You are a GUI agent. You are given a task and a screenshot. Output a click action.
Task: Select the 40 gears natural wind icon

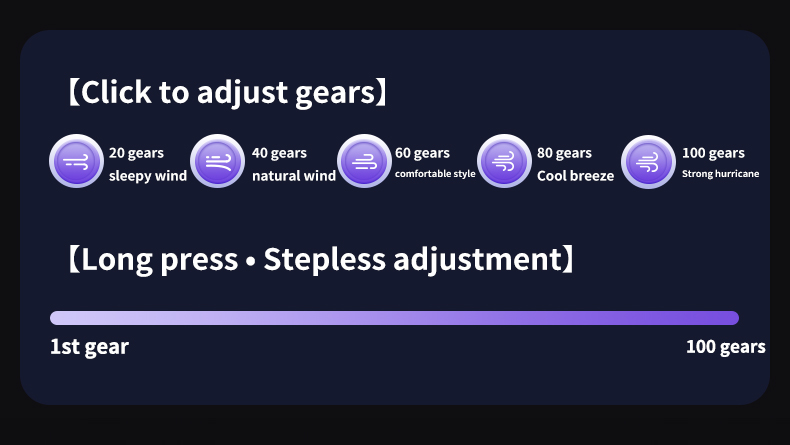(218, 162)
